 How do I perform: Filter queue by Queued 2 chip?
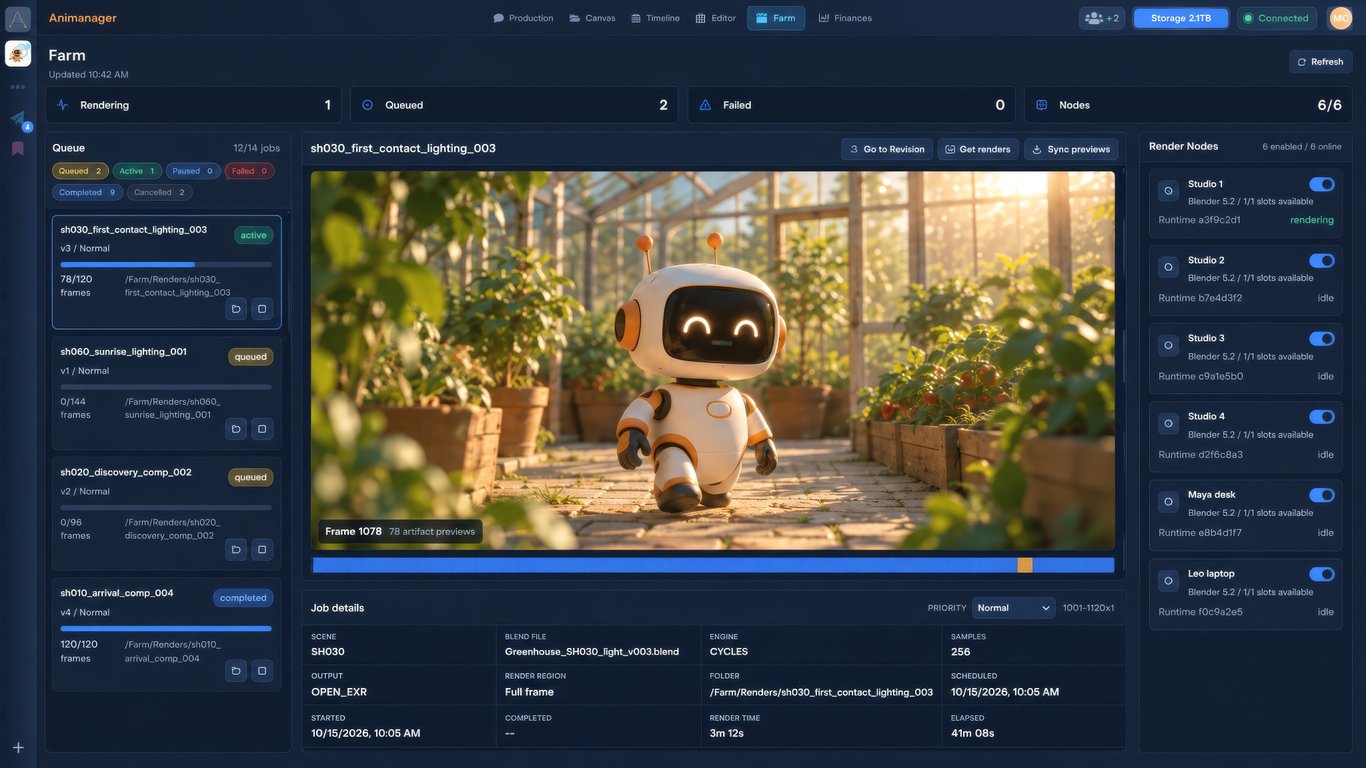80,171
